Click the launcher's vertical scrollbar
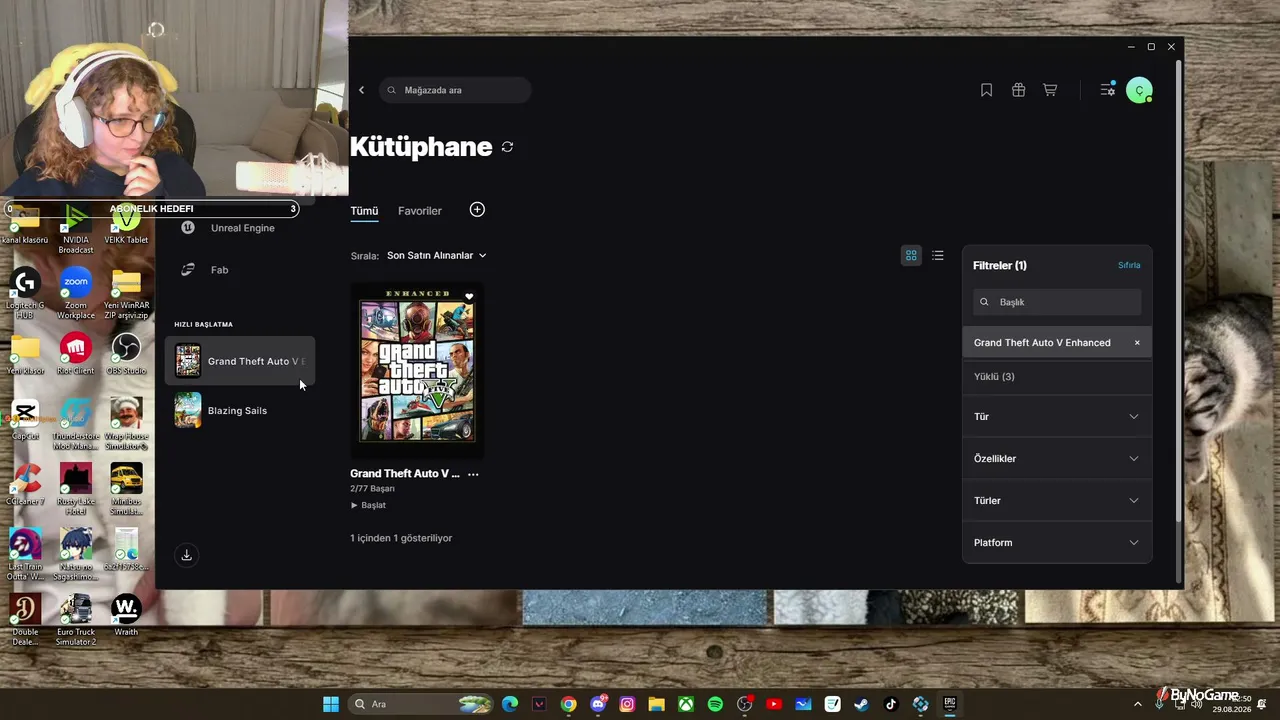 [x=1180, y=290]
